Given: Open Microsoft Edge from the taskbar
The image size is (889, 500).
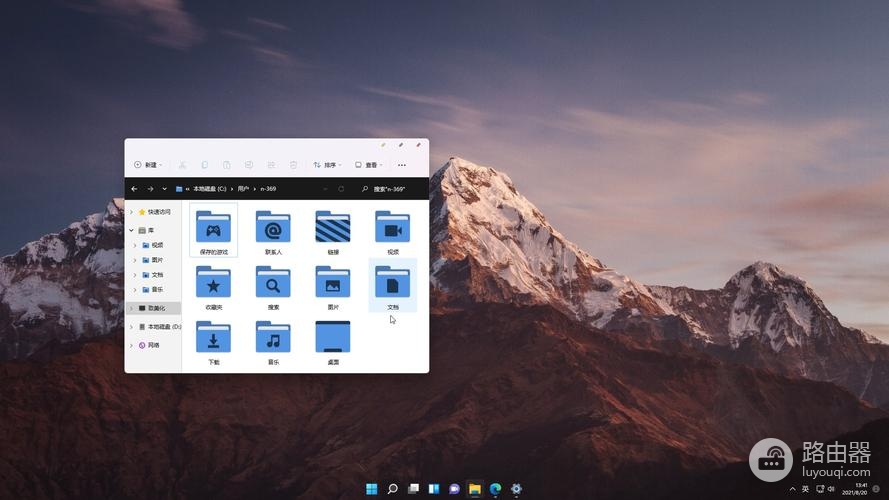Looking at the screenshot, I should [495, 489].
